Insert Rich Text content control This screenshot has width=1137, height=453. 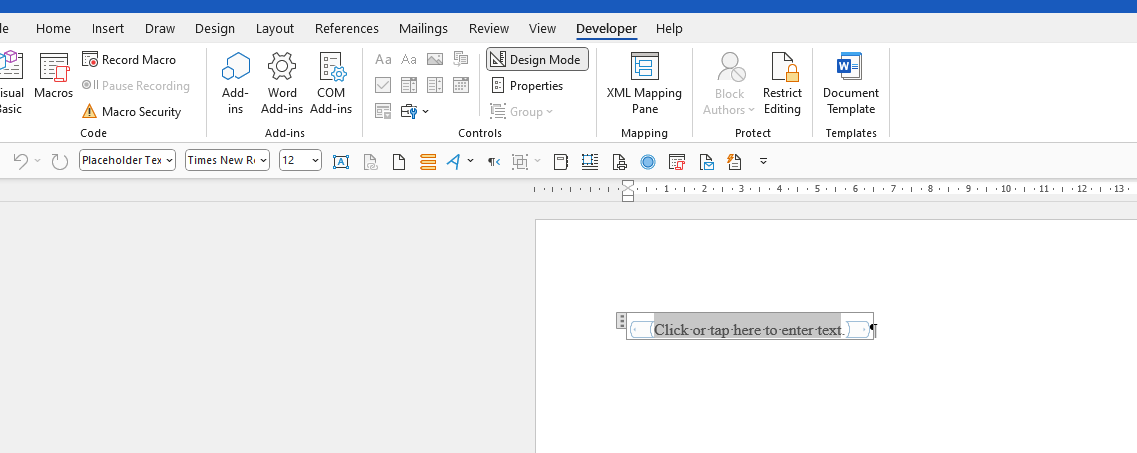point(384,59)
